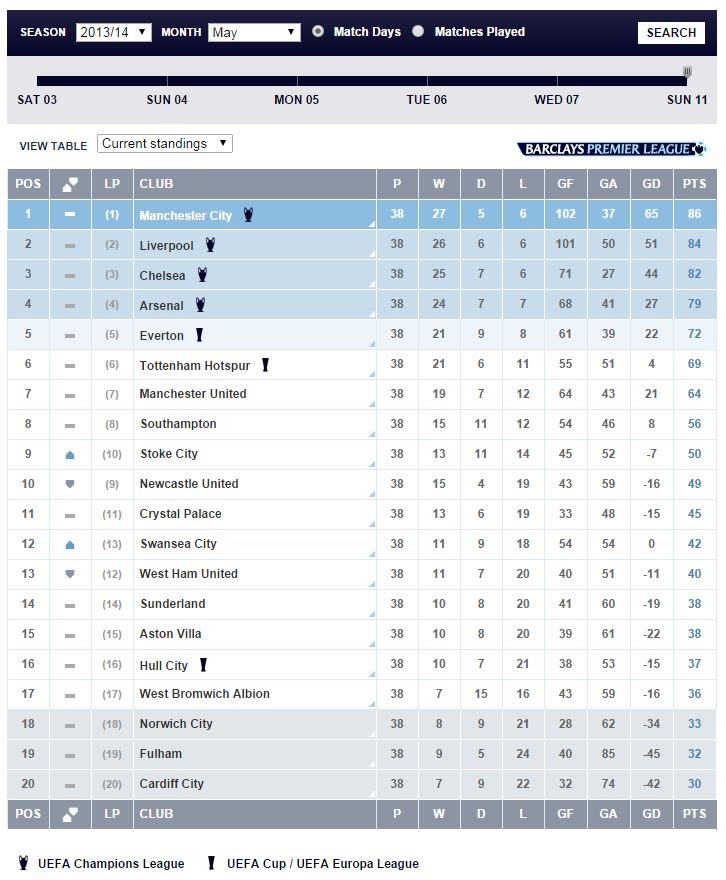The height and width of the screenshot is (880, 726).
Task: Sort table by GD column header
Action: [651, 184]
